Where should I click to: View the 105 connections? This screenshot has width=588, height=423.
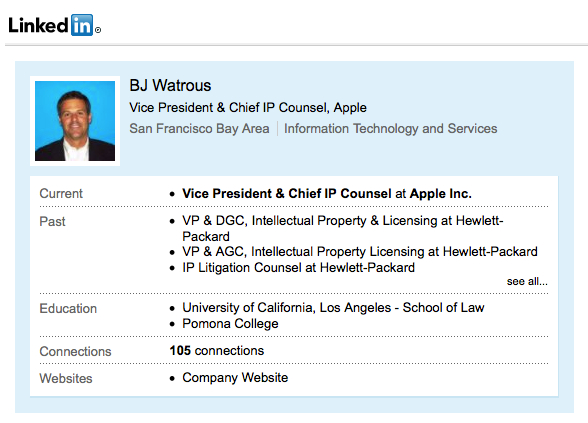click(x=217, y=351)
